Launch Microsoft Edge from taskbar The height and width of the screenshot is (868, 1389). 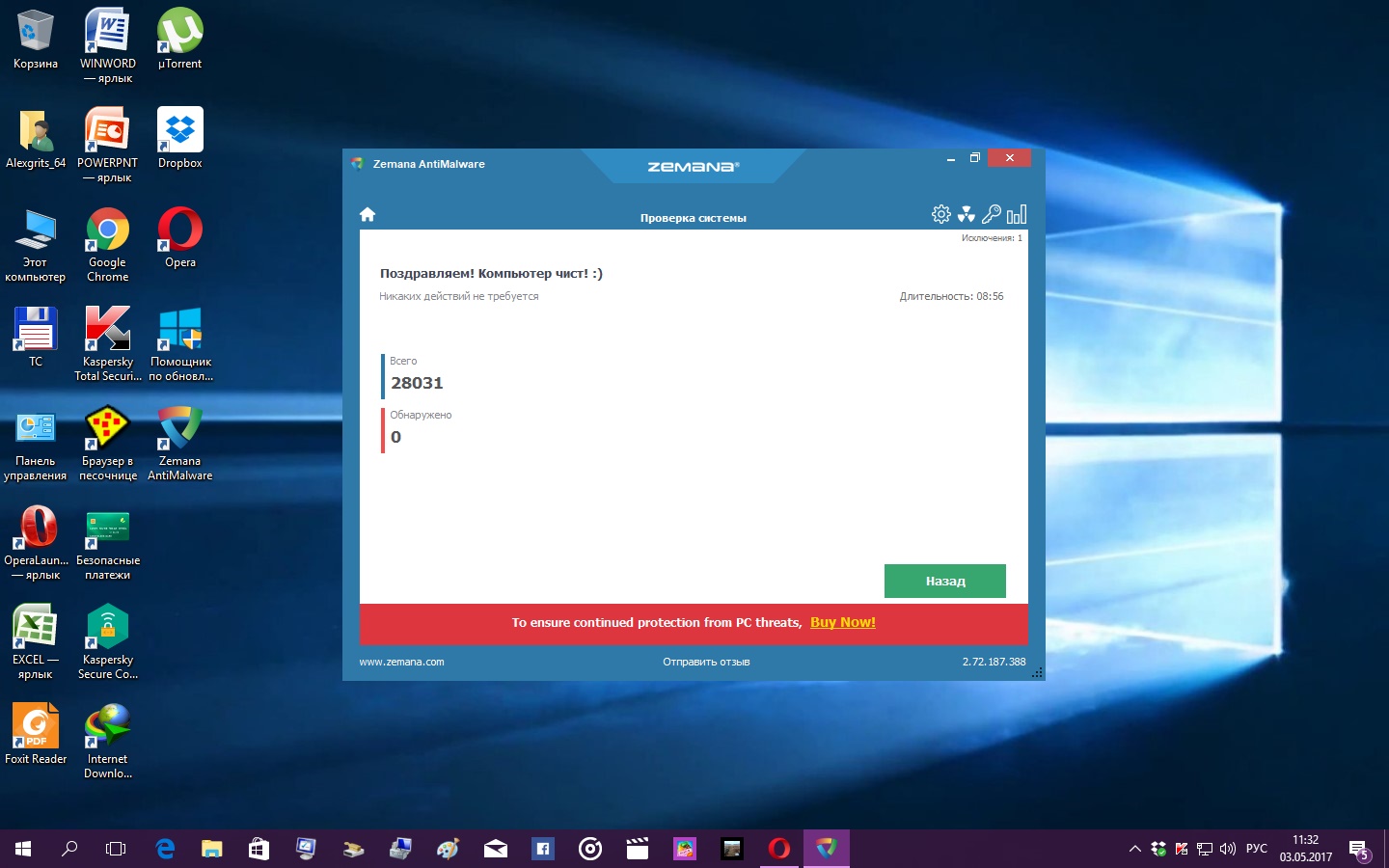point(165,849)
